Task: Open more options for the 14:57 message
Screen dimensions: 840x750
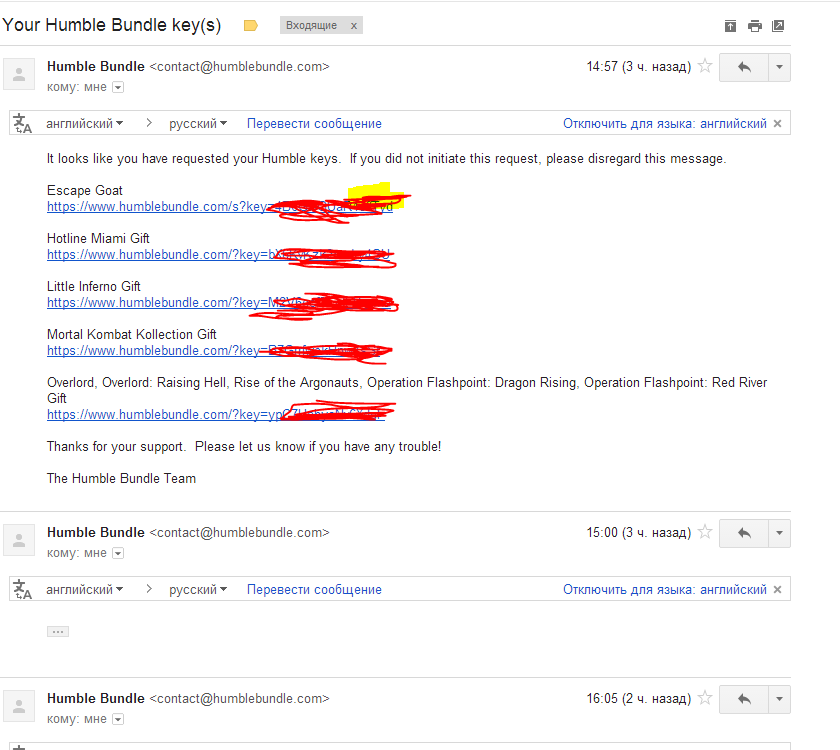Action: point(779,67)
